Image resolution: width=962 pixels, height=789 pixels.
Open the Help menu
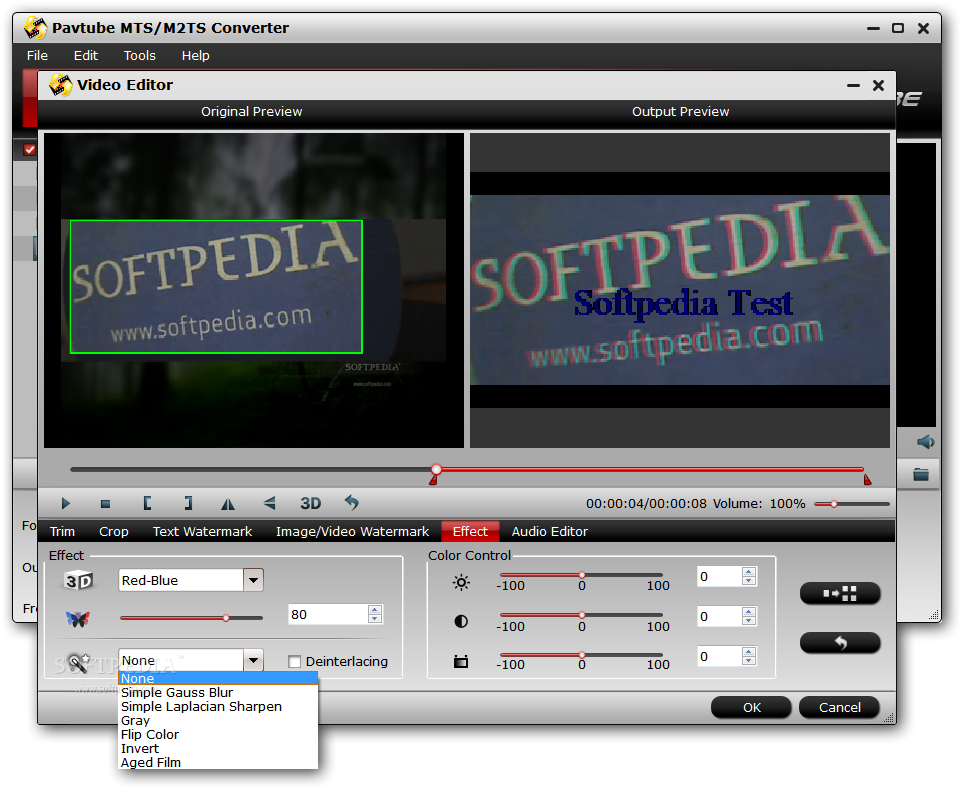(x=195, y=55)
